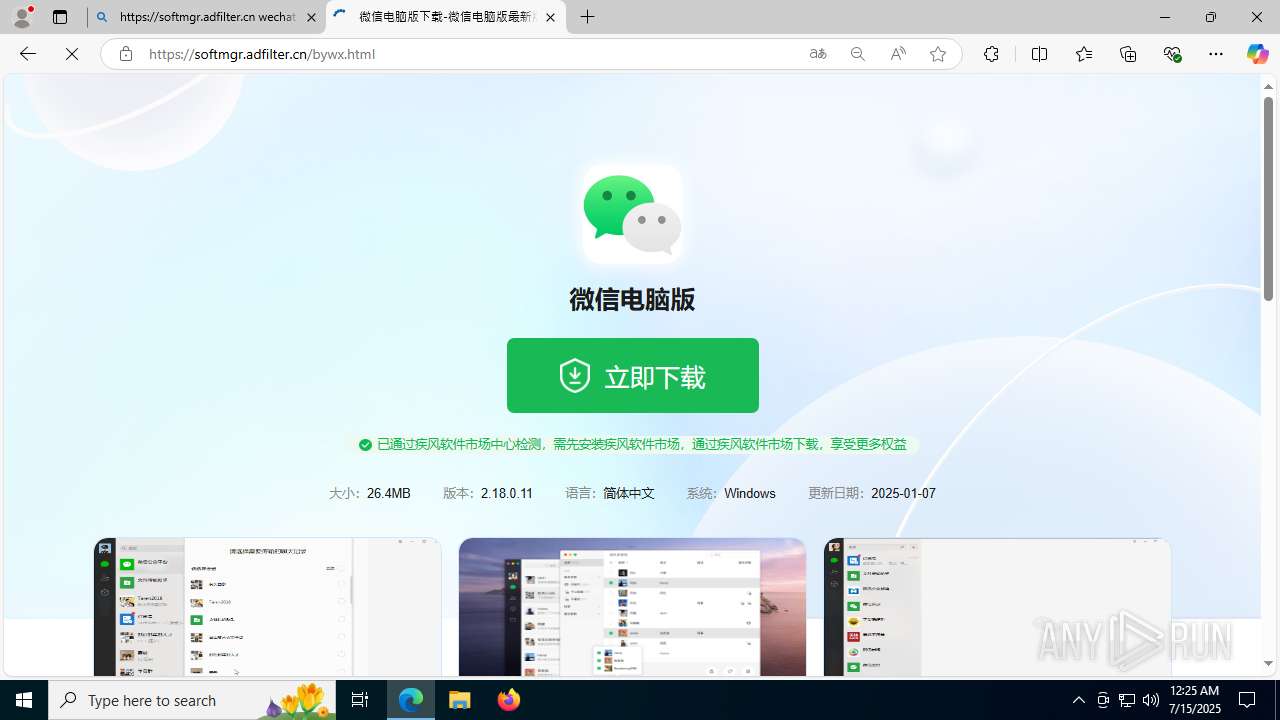
Task: Click the green 立即下载 download button
Action: [632, 375]
